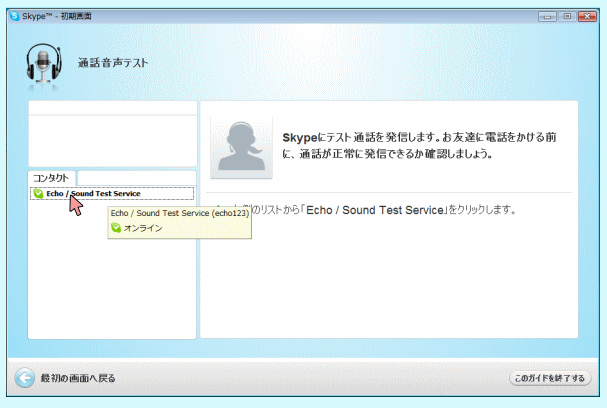Click the blank tab next to コンタクト

[x=136, y=178]
